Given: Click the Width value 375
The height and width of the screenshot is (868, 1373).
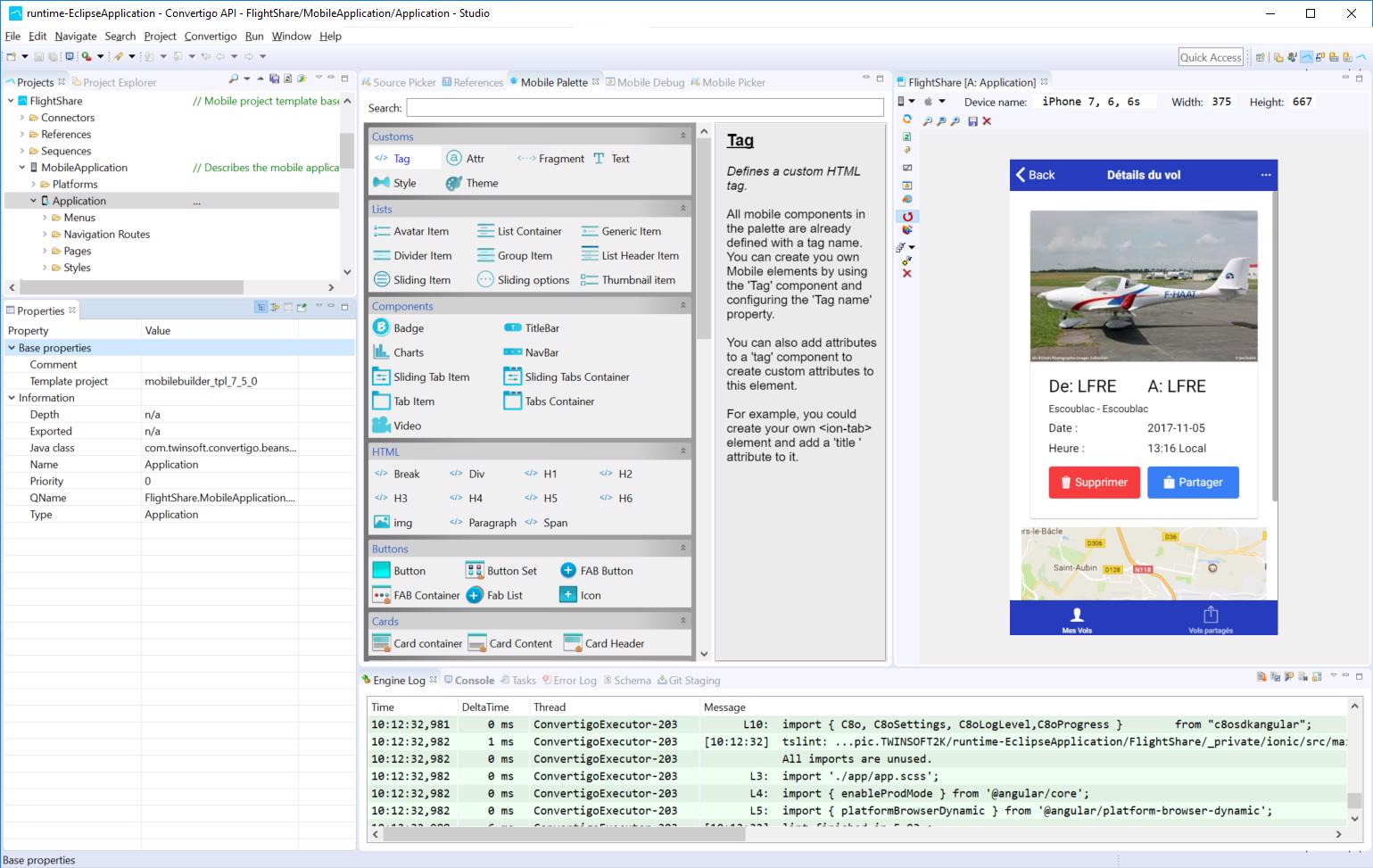Looking at the screenshot, I should (x=1222, y=102).
